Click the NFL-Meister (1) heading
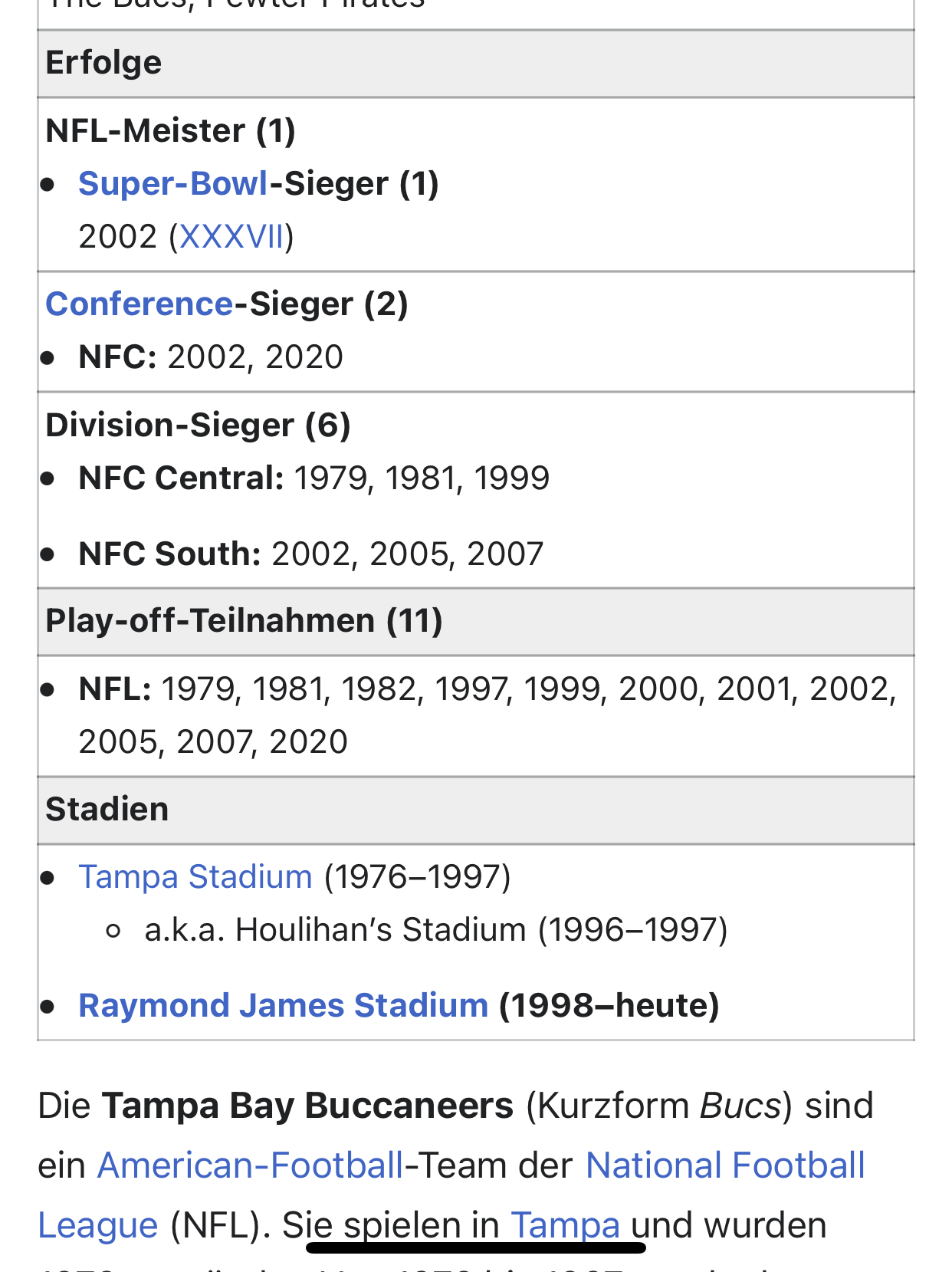The width and height of the screenshot is (952, 1272). point(170,130)
